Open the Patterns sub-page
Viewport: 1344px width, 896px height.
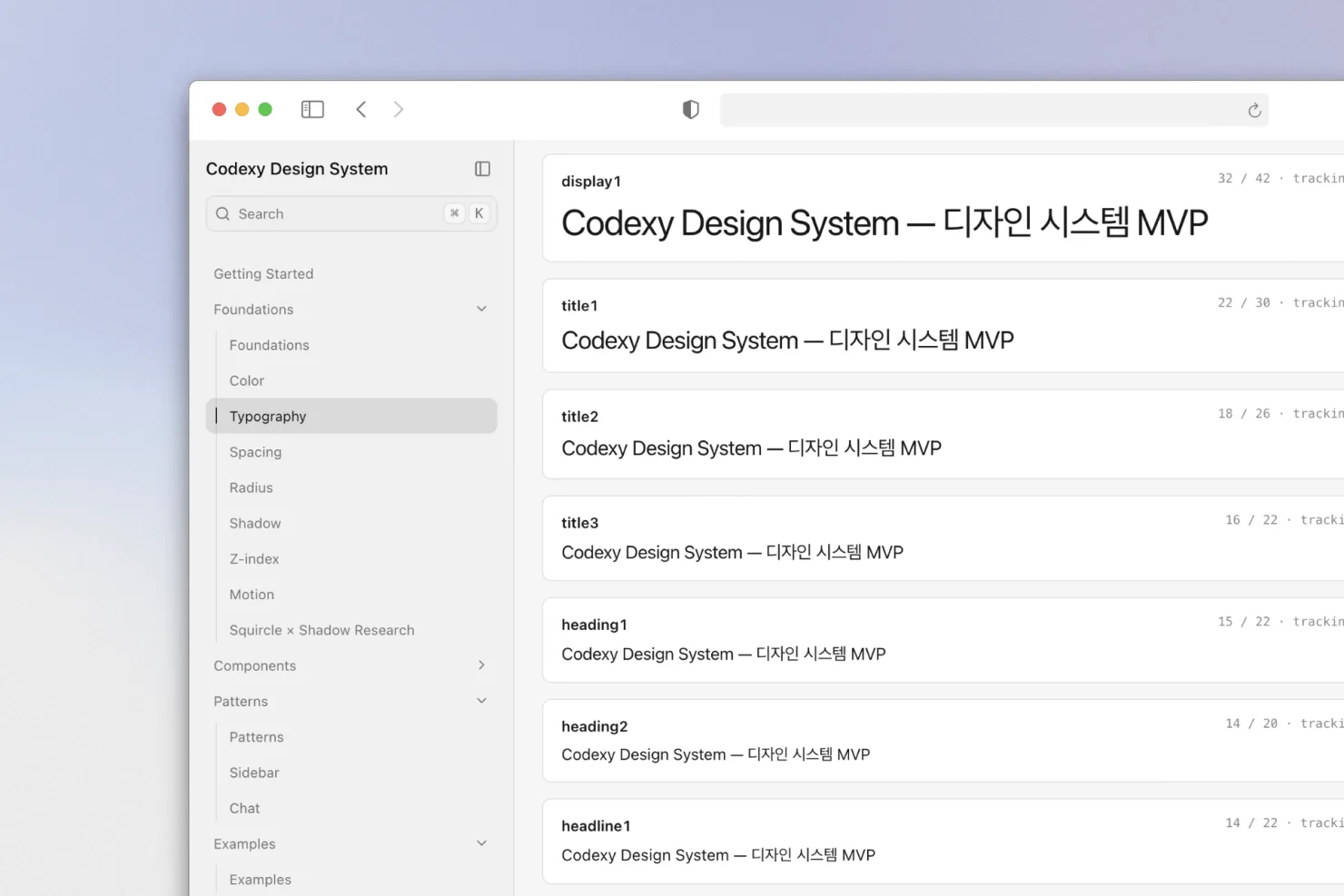coord(256,737)
